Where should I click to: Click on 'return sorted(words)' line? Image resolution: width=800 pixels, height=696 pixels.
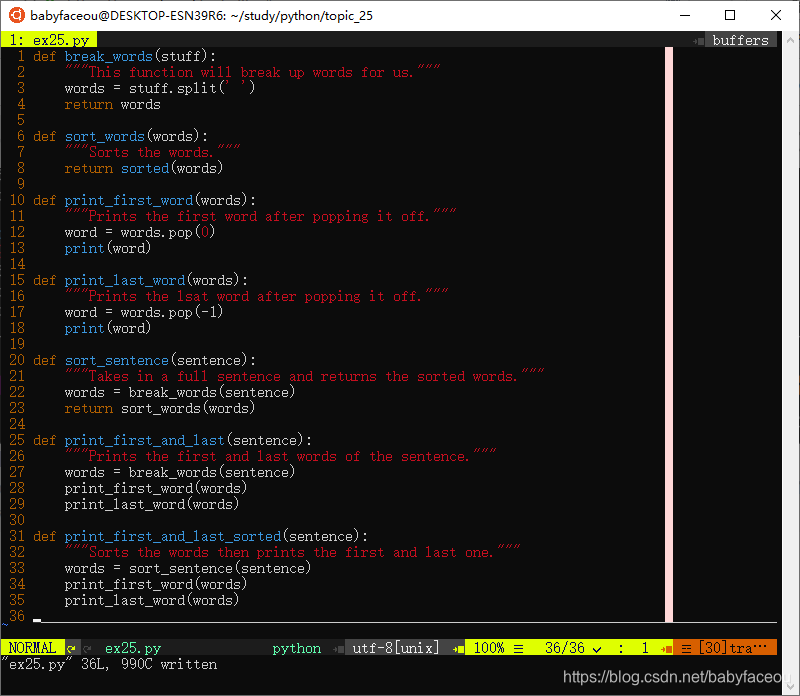click(x=143, y=168)
